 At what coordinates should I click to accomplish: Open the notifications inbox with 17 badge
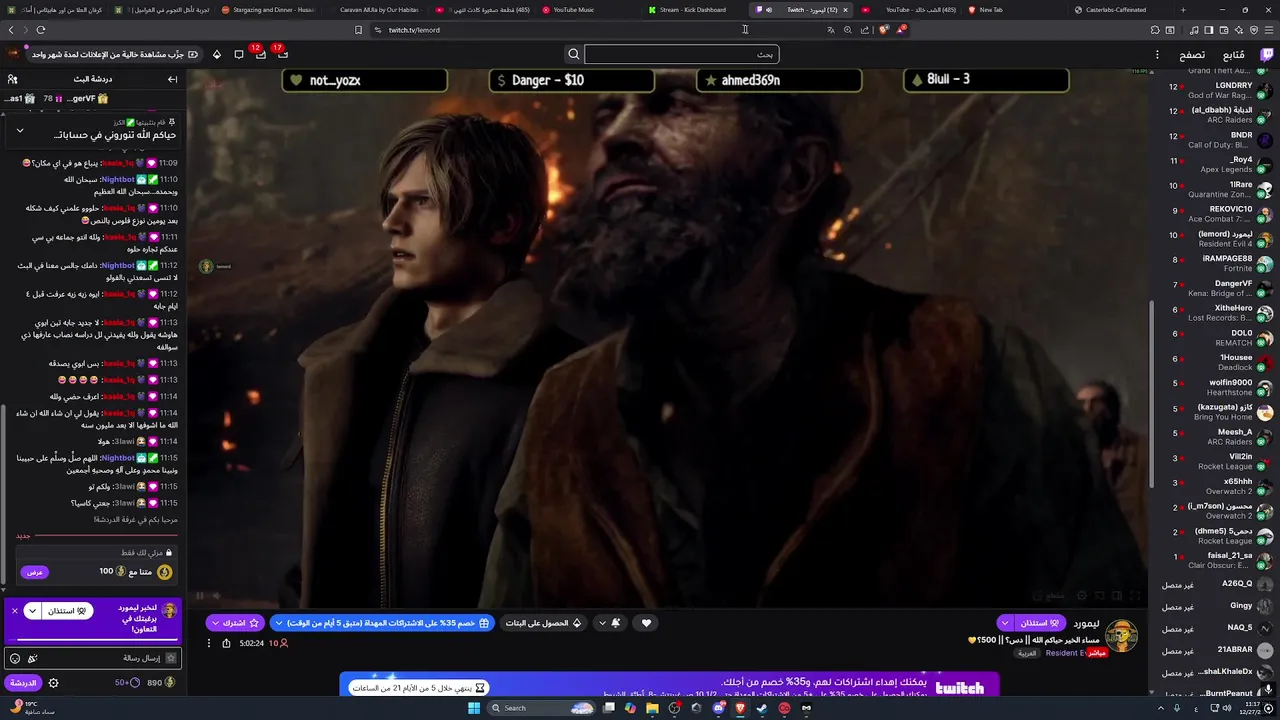282,54
